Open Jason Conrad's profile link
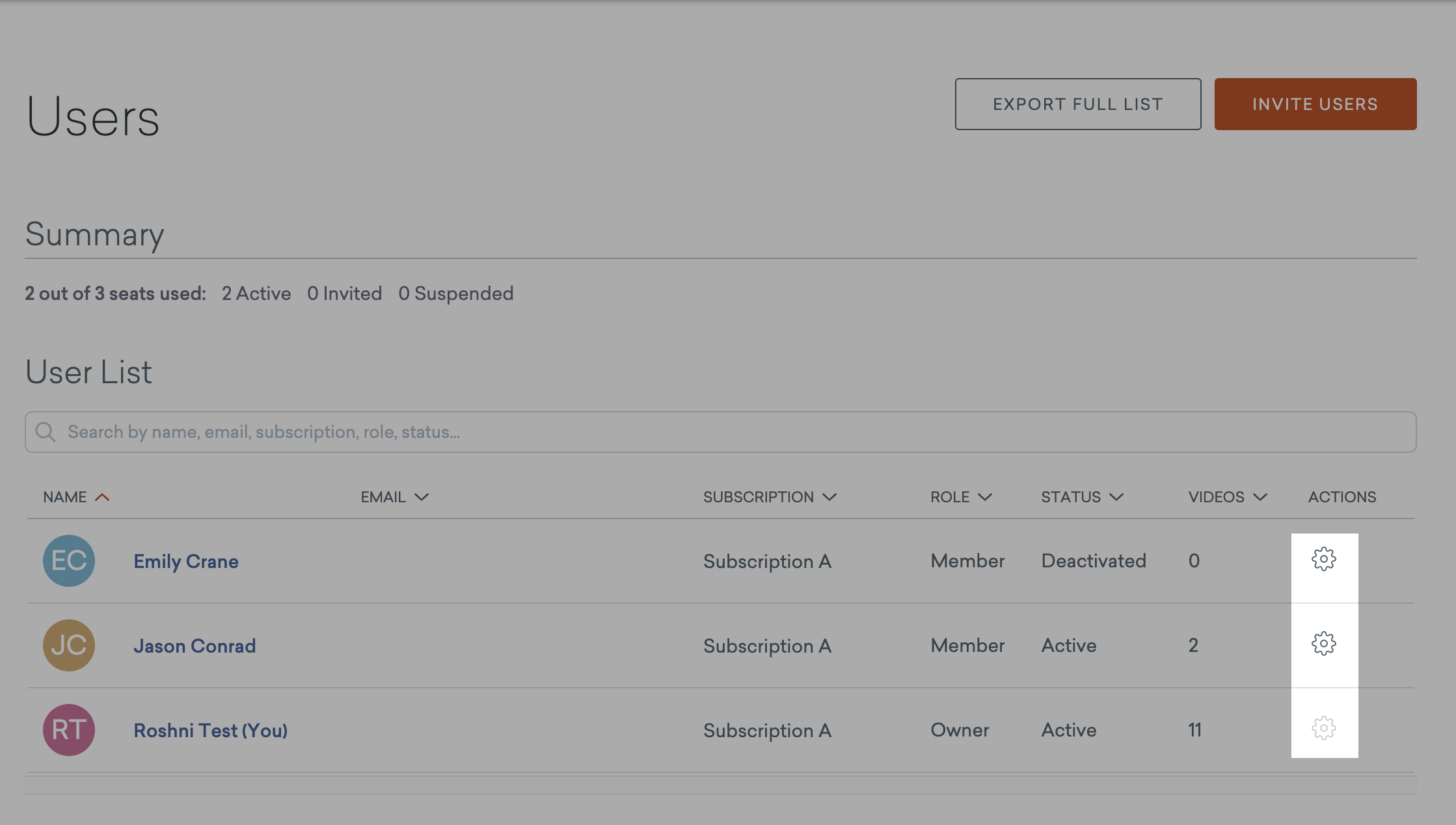 (195, 645)
